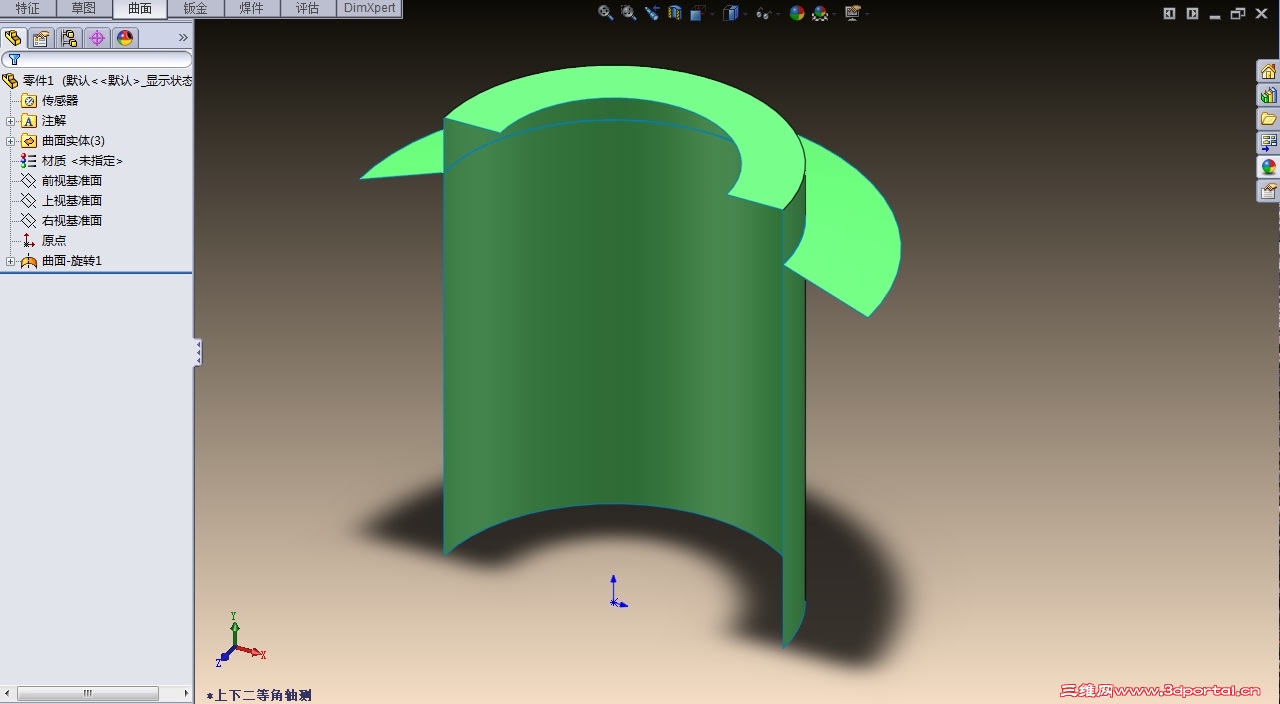Open File Explorer folder icon in task pane
1280x704 pixels.
[1268, 119]
